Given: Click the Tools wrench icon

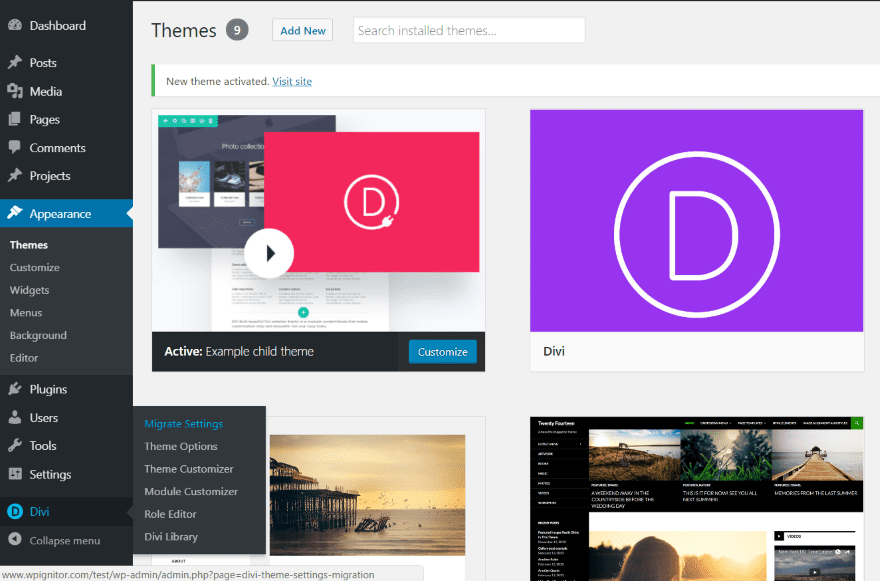Looking at the screenshot, I should [15, 445].
